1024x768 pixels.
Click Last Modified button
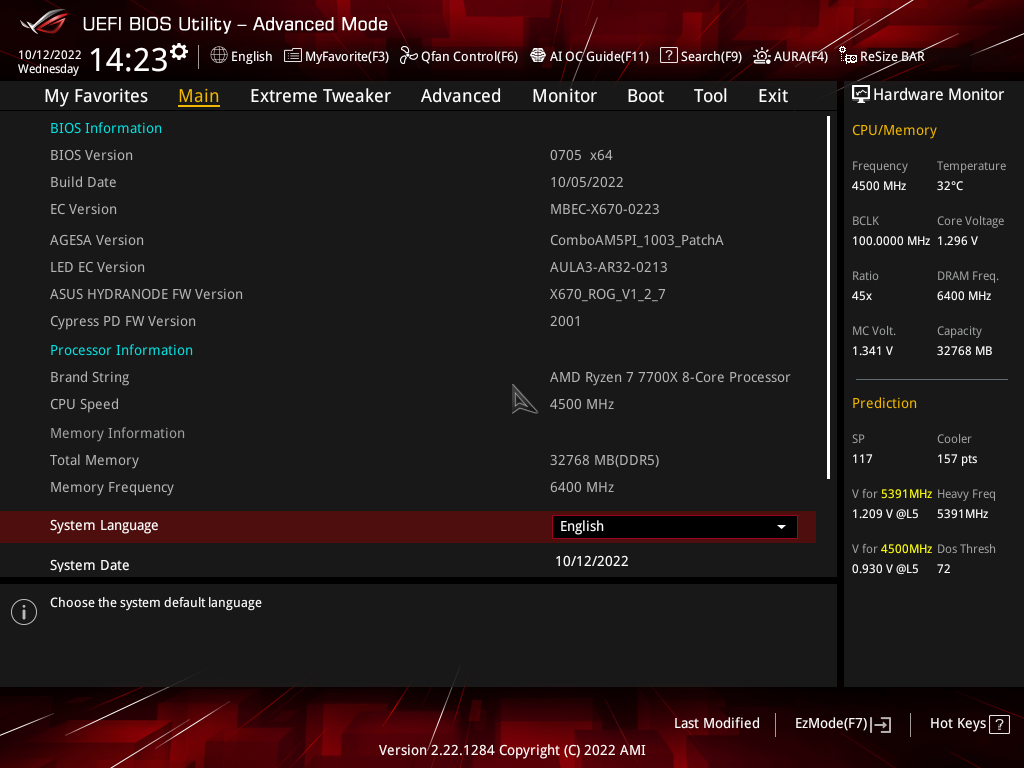[716, 723]
